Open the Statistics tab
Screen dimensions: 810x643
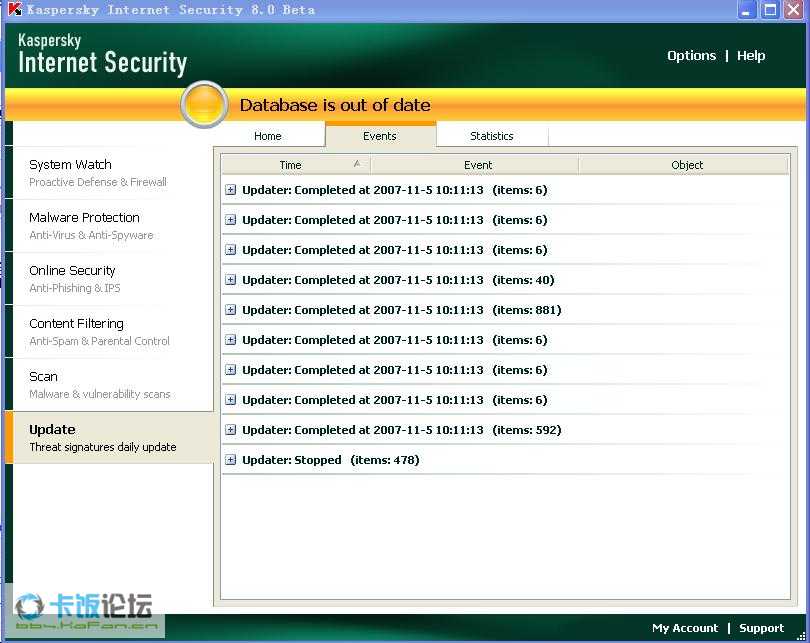[492, 136]
